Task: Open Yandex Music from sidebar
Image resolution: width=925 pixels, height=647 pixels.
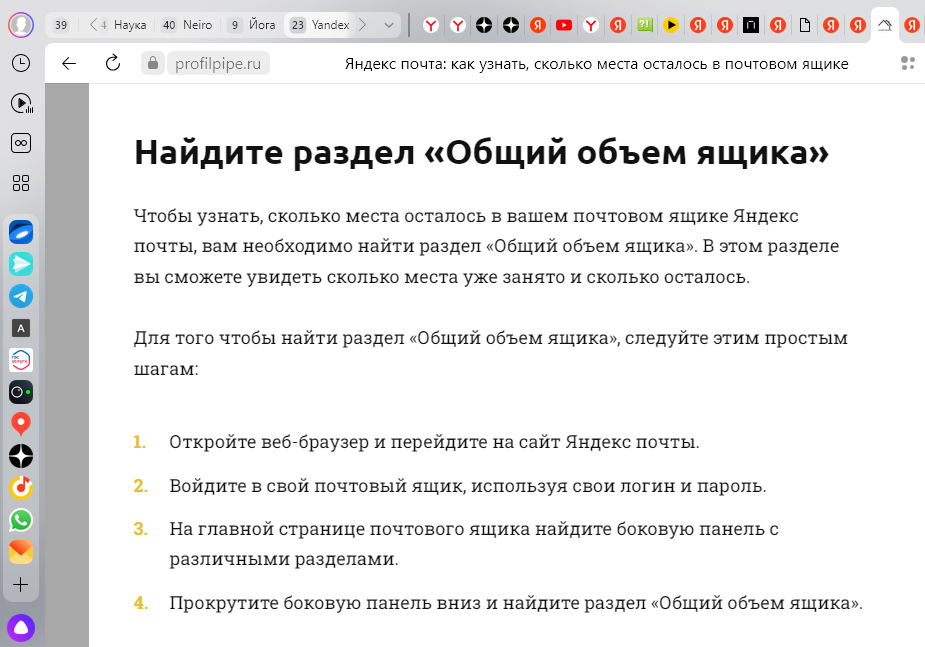Action: tap(21, 488)
